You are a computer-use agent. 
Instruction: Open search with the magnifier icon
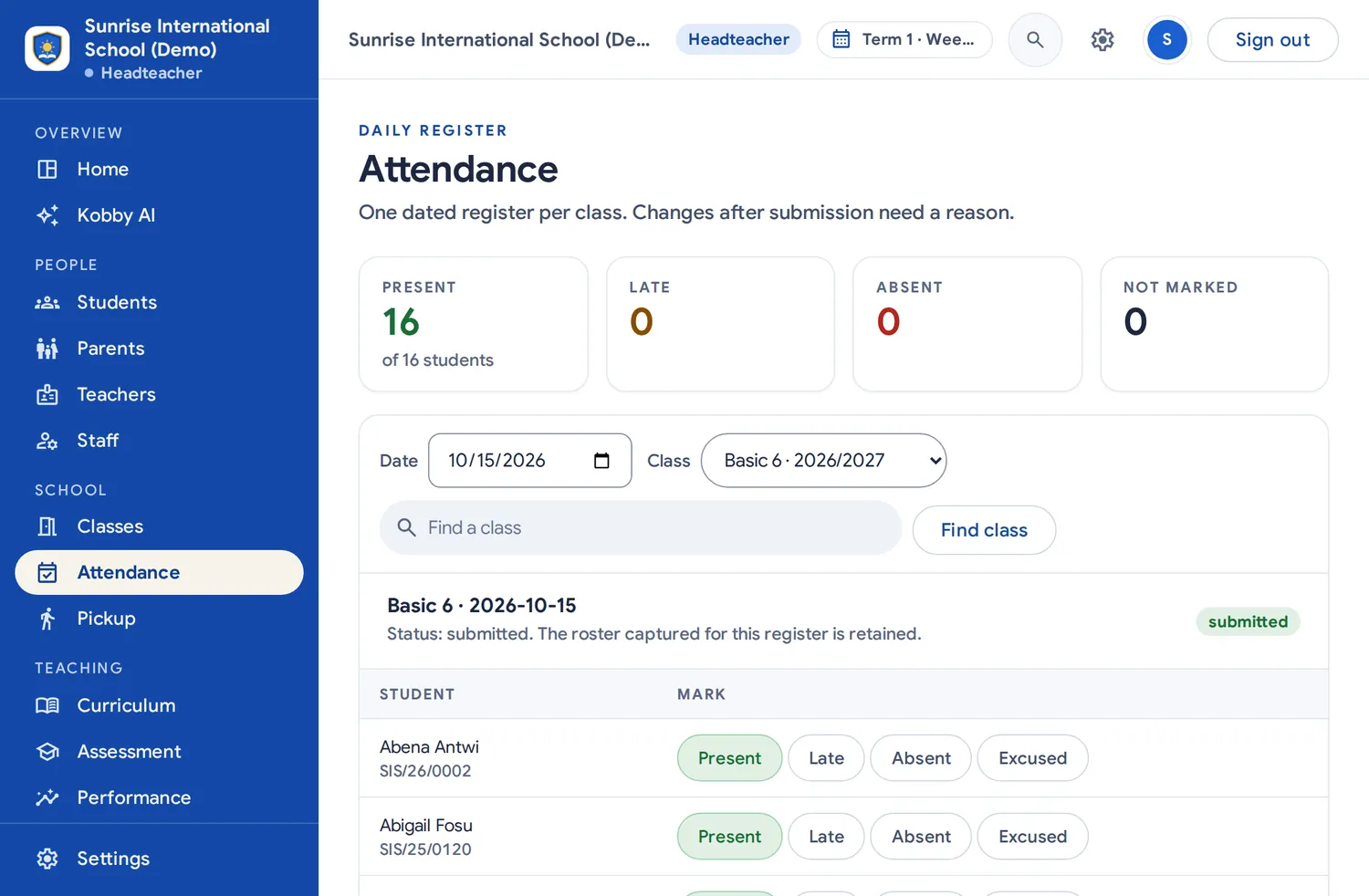click(x=1035, y=40)
